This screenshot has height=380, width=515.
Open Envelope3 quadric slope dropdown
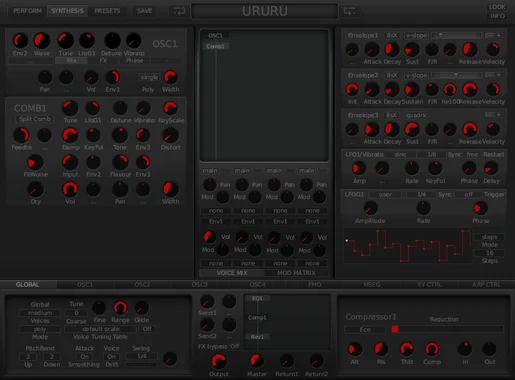tap(417, 115)
